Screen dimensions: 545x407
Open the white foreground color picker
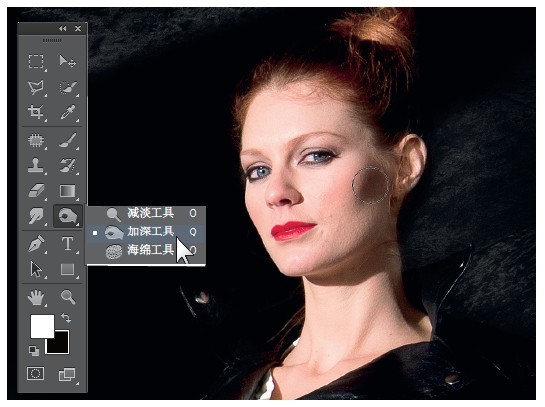[x=42, y=326]
